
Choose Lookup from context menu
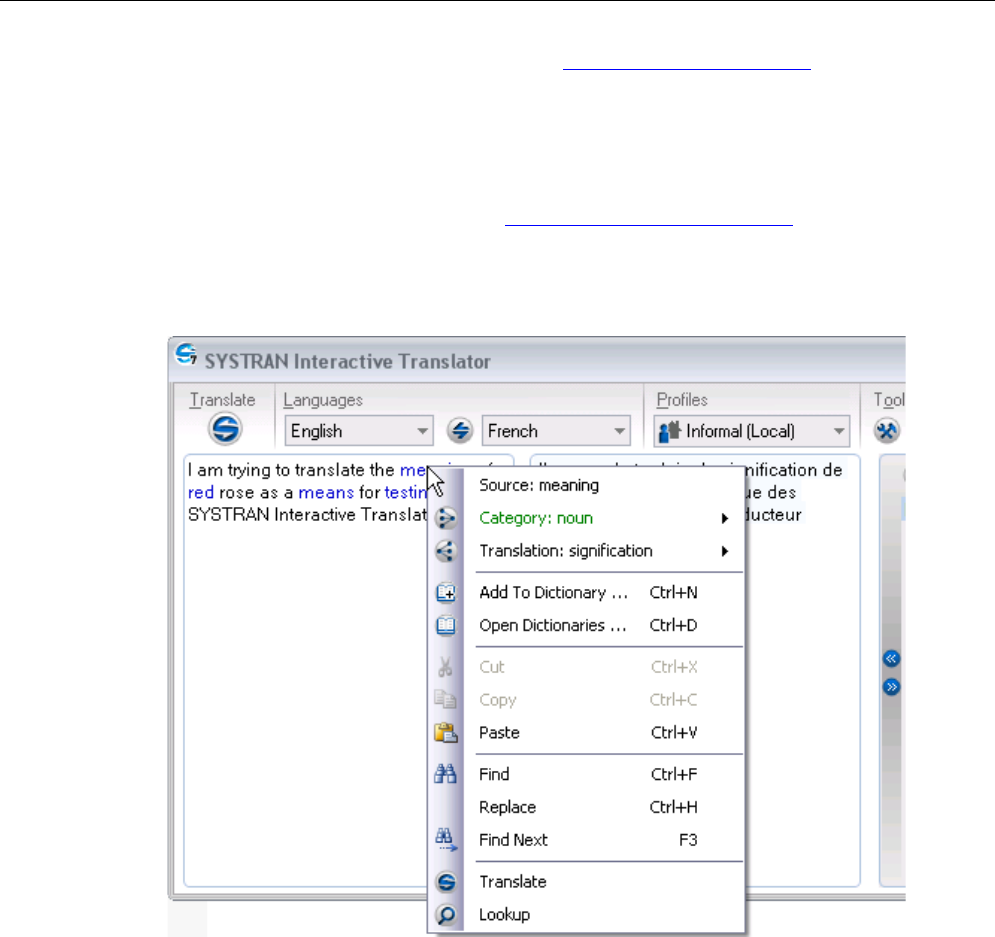point(585,915)
